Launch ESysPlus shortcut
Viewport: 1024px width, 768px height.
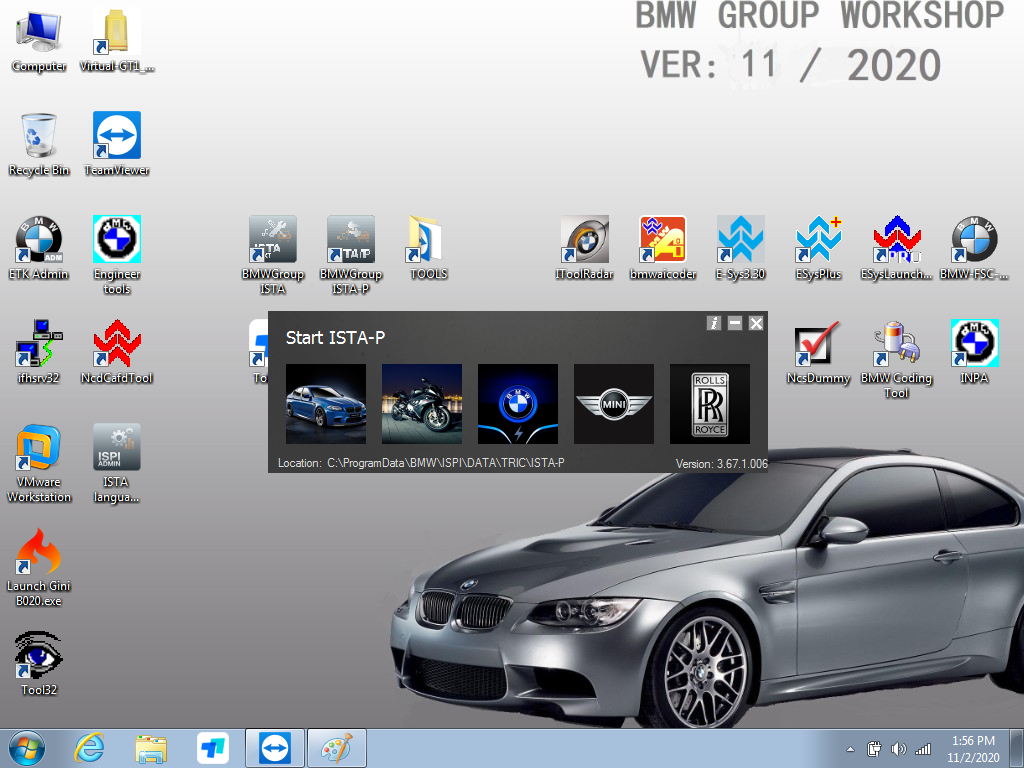pyautogui.click(x=818, y=248)
